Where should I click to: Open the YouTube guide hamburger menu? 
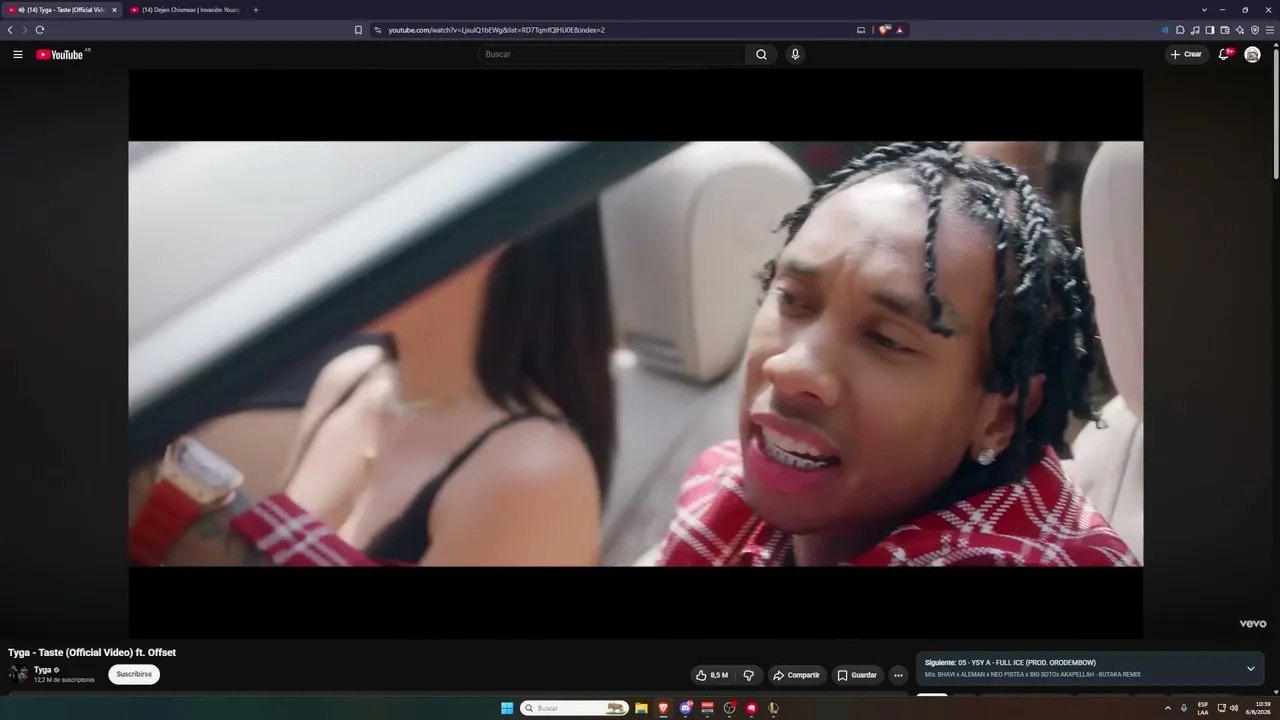coord(18,54)
